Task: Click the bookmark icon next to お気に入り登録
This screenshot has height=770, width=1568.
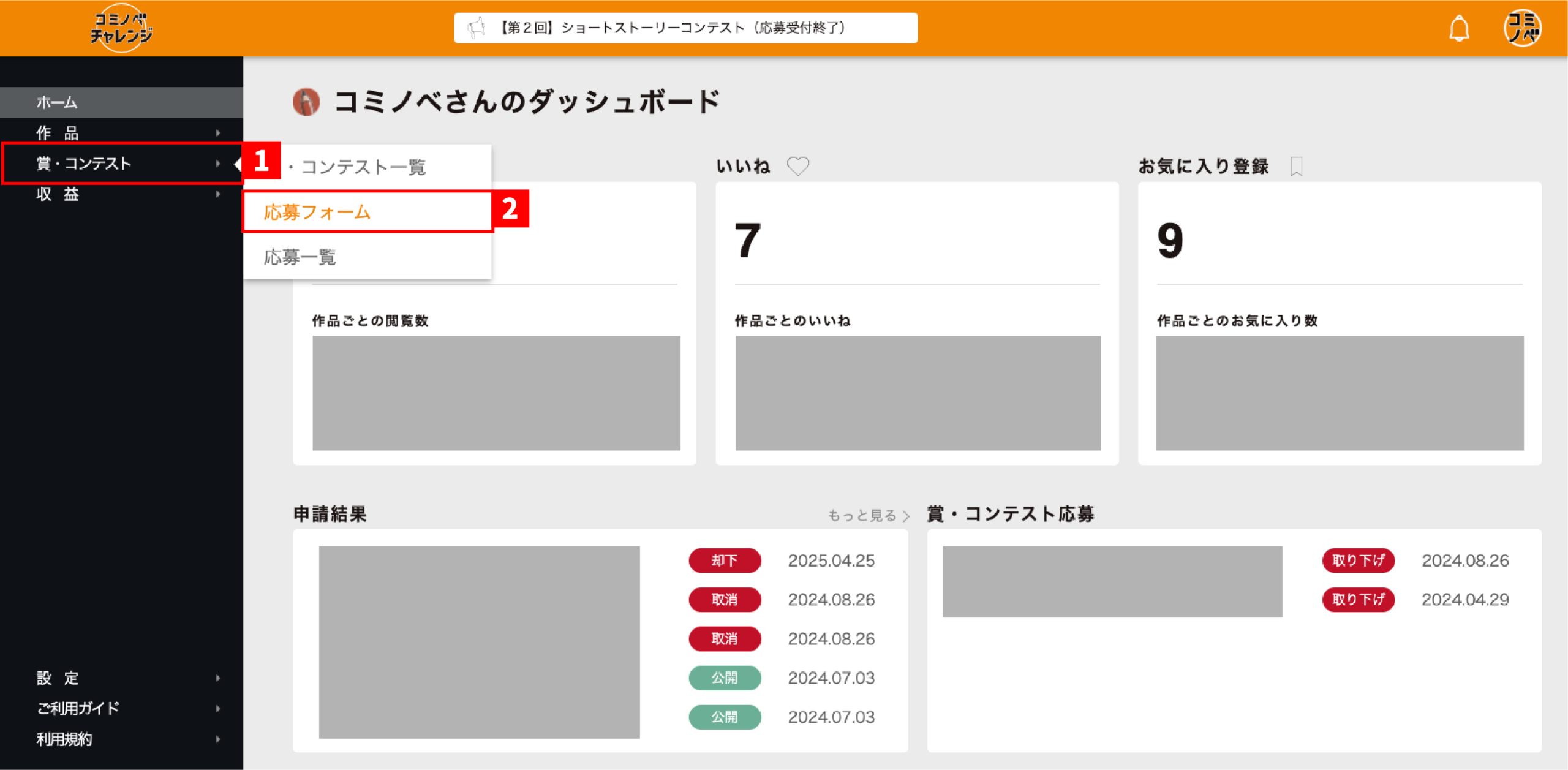Action: pos(1296,166)
